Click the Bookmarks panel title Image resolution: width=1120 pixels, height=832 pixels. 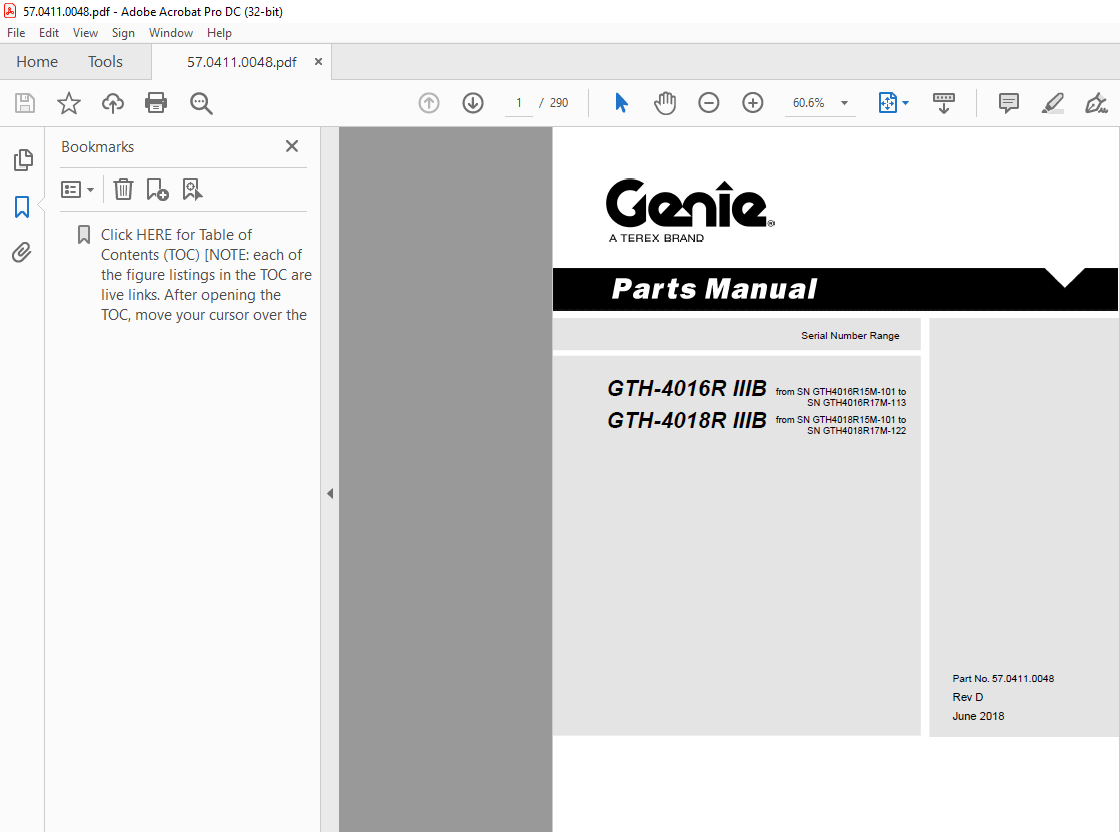pyautogui.click(x=98, y=146)
